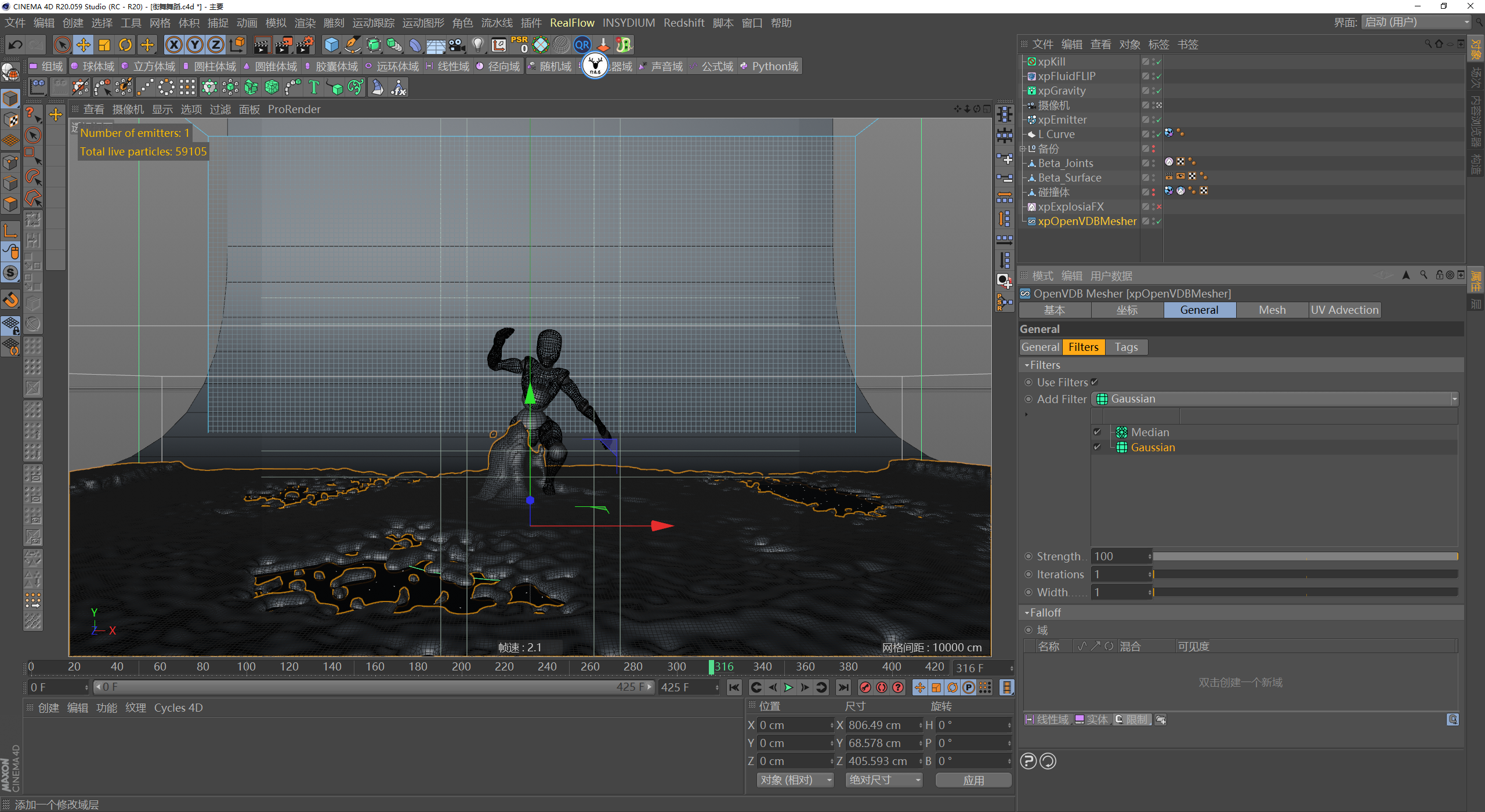Select xpExplosiaFX in the object list
1485x812 pixels.
coord(1070,206)
